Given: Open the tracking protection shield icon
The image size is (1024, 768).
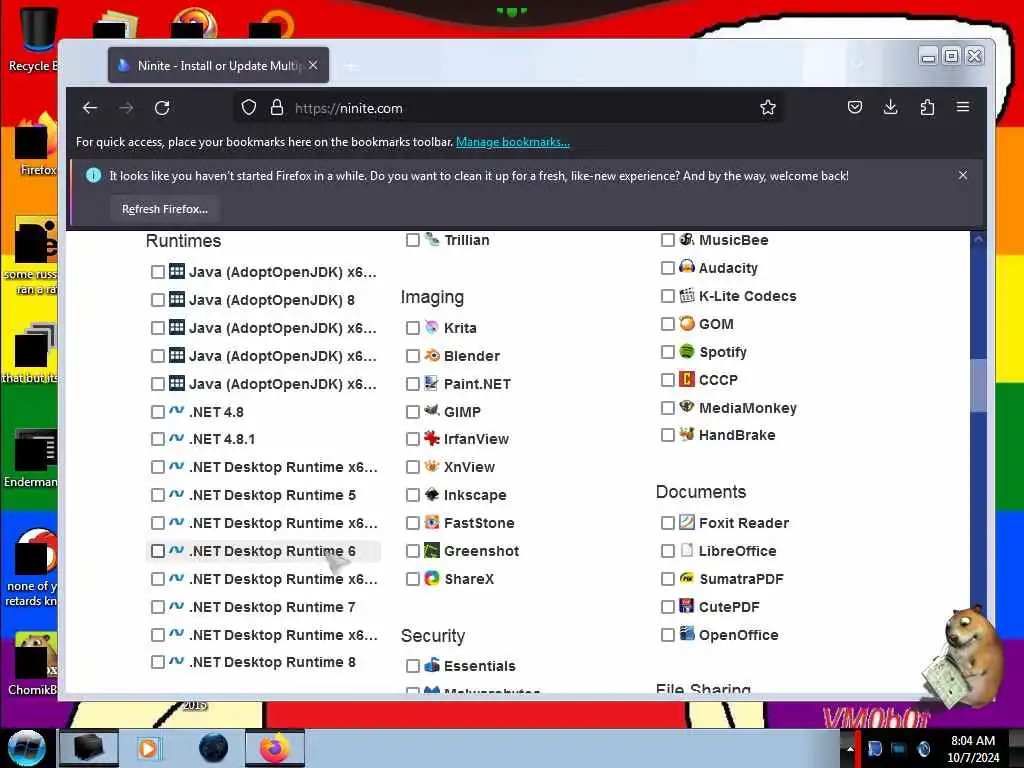Looking at the screenshot, I should coord(249,108).
